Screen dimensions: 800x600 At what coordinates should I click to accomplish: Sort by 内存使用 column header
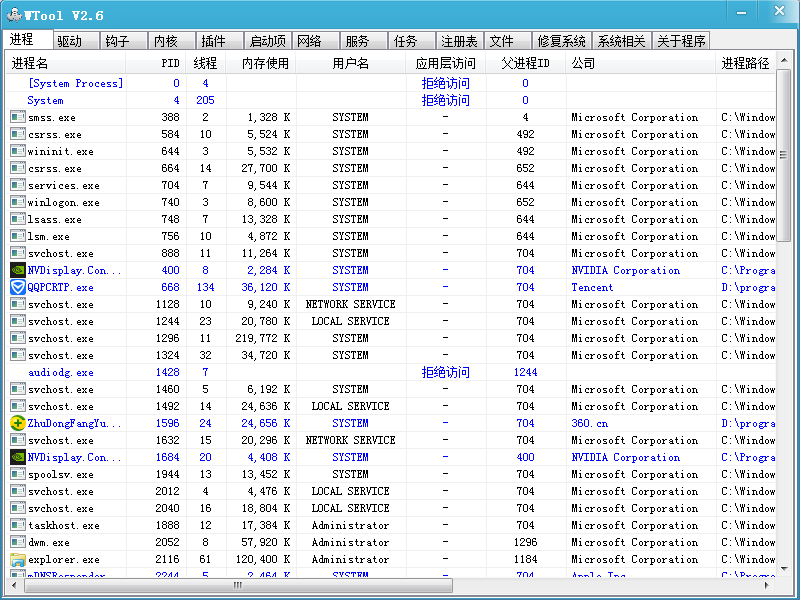click(261, 64)
